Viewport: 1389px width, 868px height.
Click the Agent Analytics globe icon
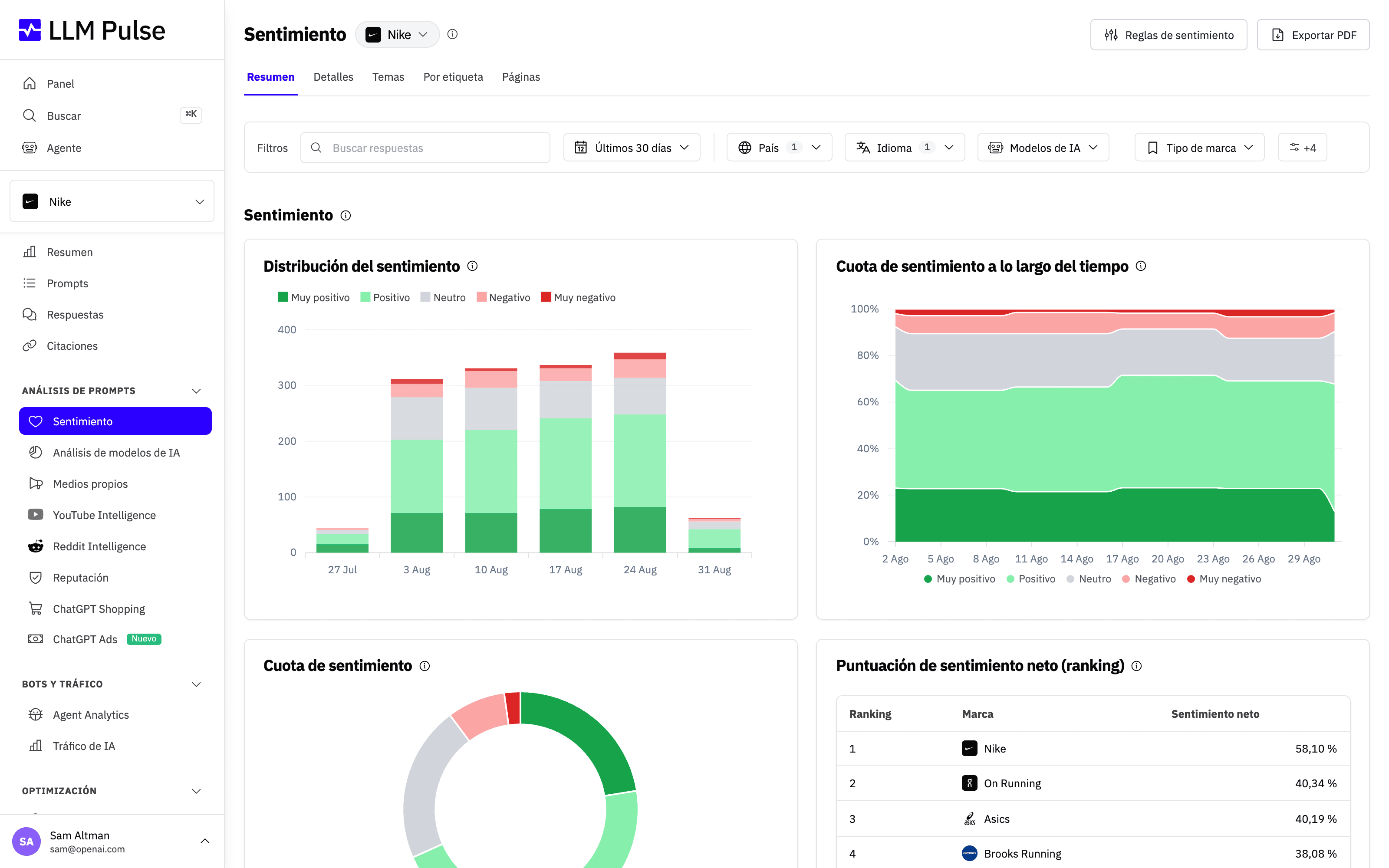tap(36, 714)
